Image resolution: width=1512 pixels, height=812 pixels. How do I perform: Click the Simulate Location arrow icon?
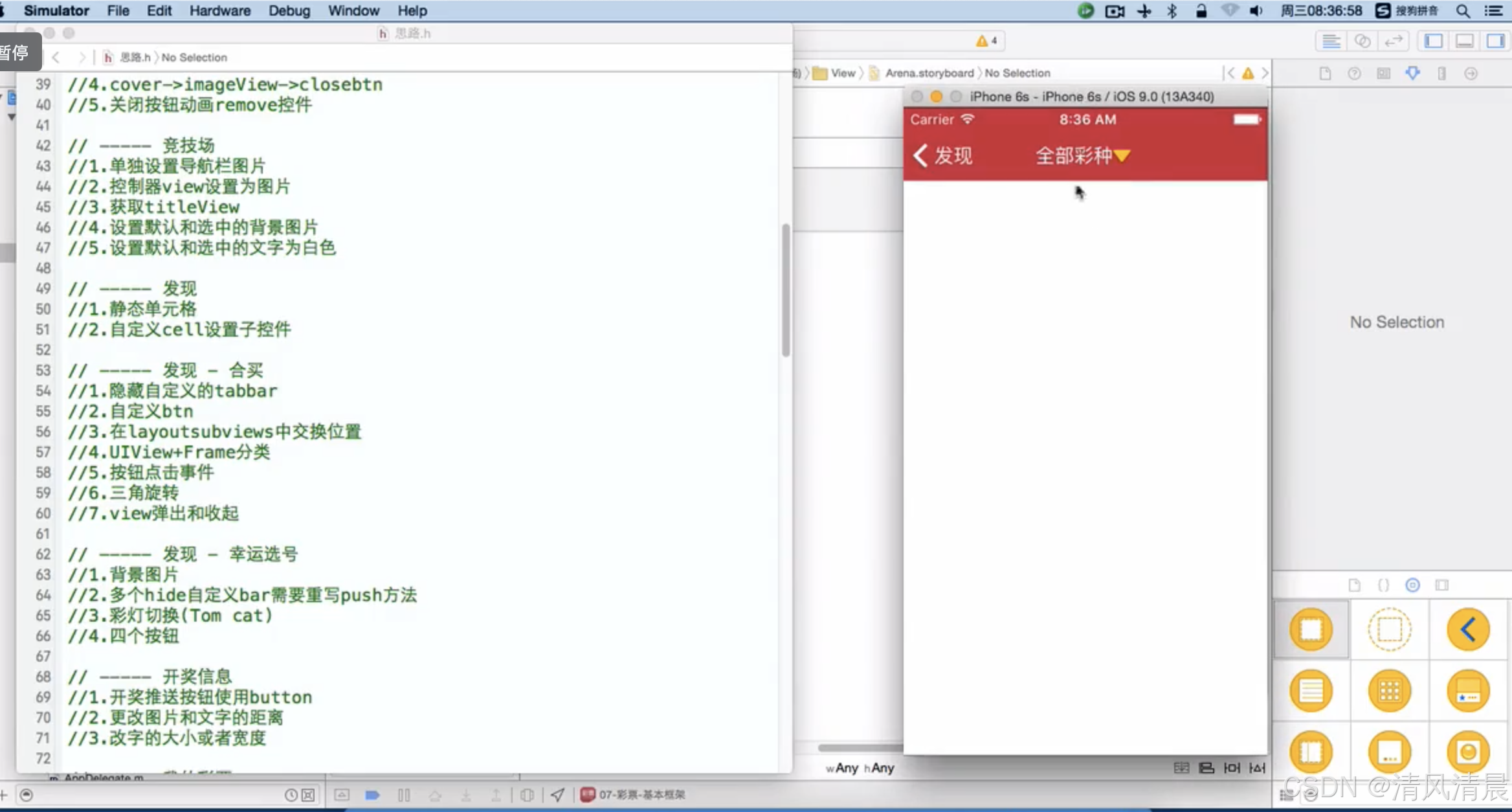[x=557, y=795]
